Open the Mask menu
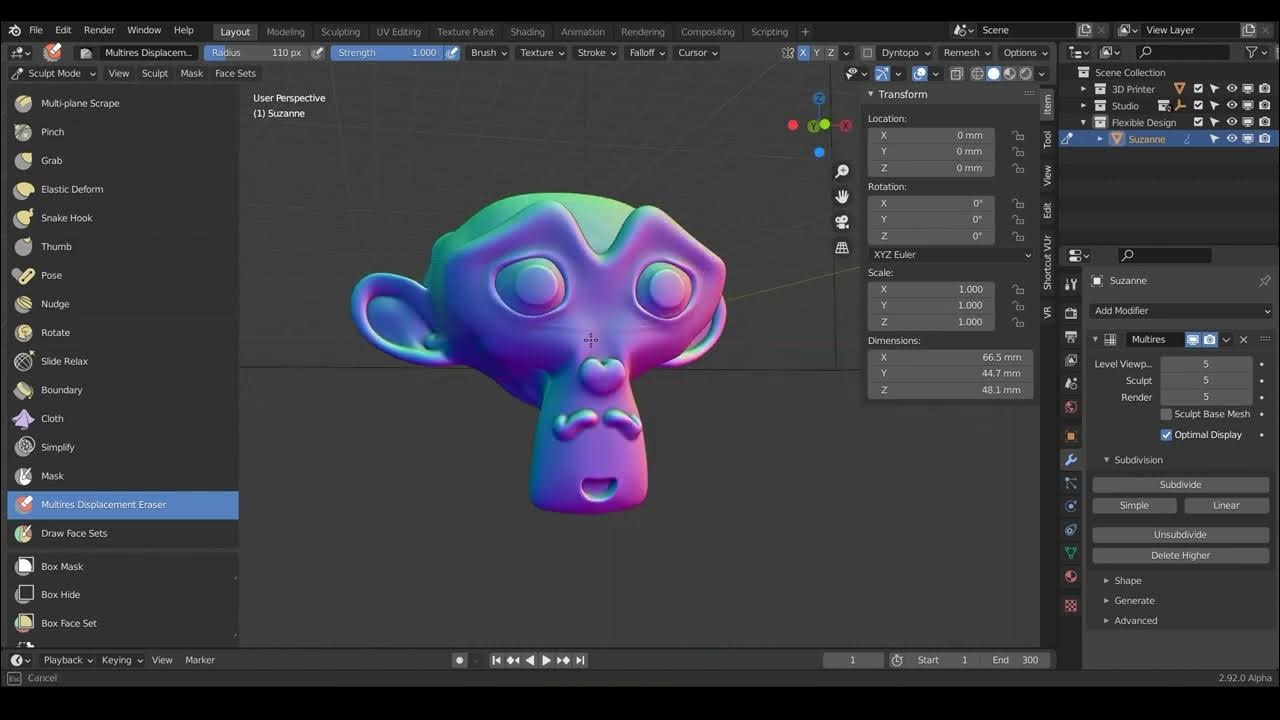Screen dimensions: 1280x720 point(191,73)
